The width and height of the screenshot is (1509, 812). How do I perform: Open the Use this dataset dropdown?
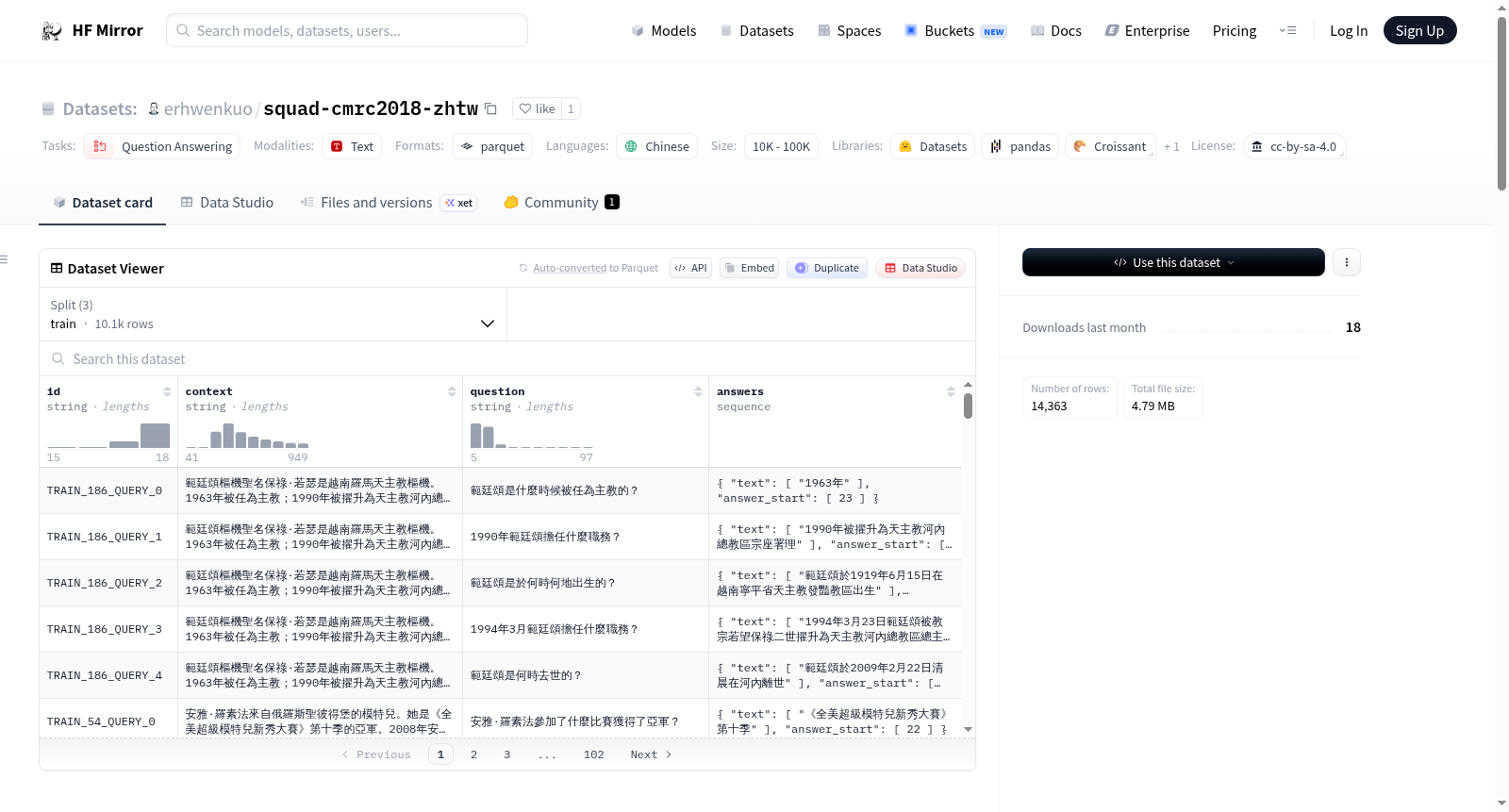pyautogui.click(x=1173, y=262)
